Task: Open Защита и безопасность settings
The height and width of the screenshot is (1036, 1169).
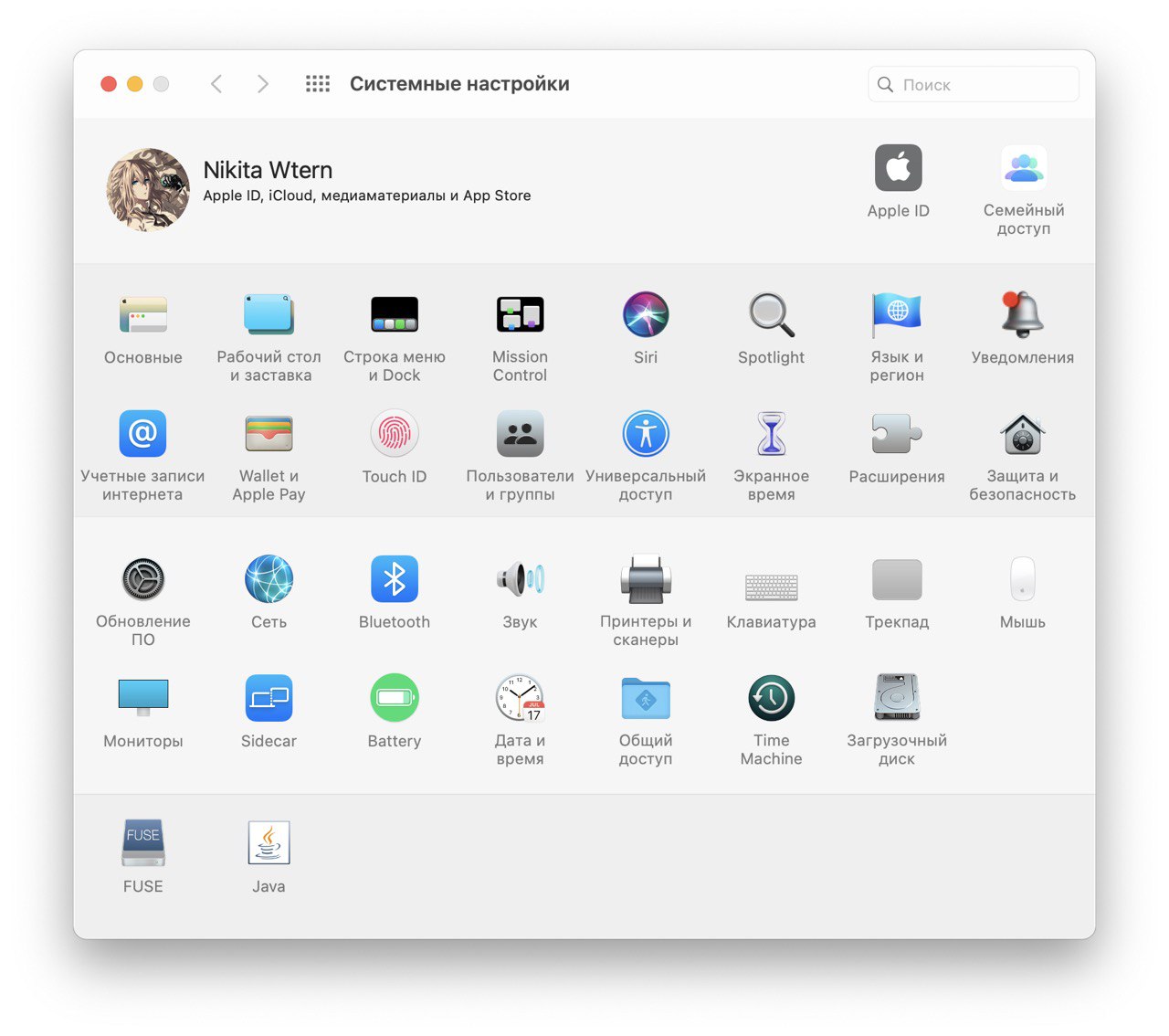Action: [1023, 434]
